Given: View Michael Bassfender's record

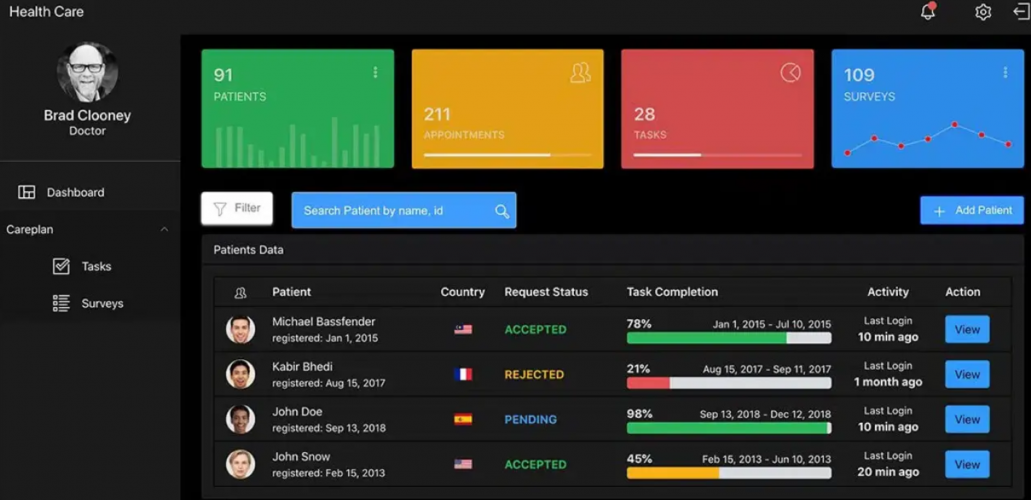Looking at the screenshot, I should pyautogui.click(x=966, y=329).
